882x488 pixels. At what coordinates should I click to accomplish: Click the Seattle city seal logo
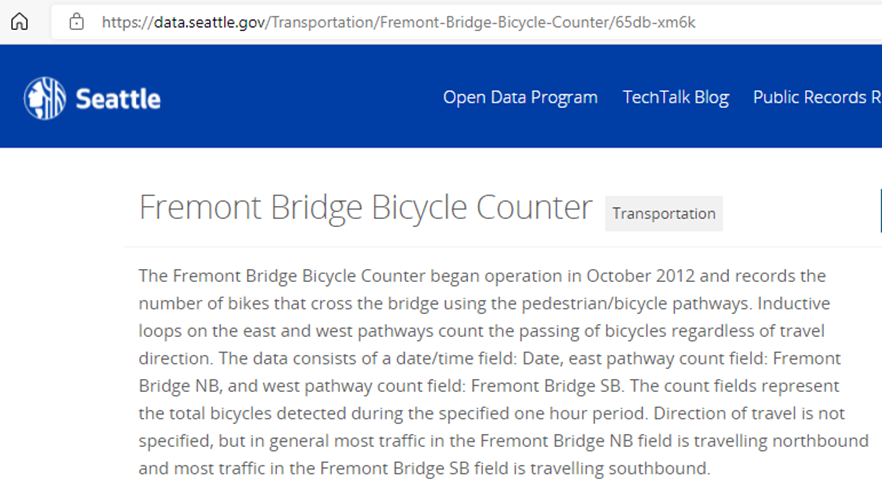click(44, 97)
